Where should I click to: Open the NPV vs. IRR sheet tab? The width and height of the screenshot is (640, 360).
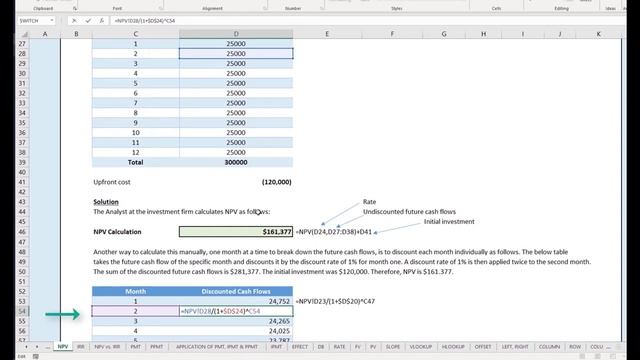tap(107, 347)
